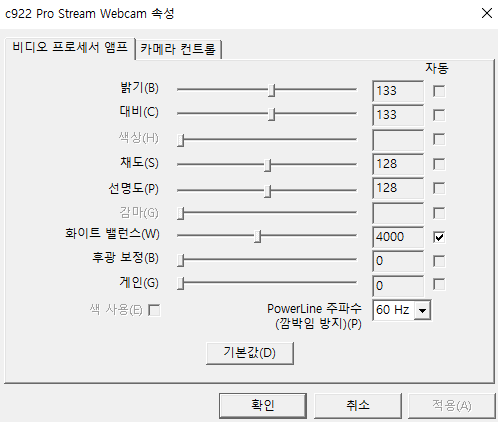The image size is (498, 422).
Task: Check auto box for 게인(G)
Action: click(439, 285)
